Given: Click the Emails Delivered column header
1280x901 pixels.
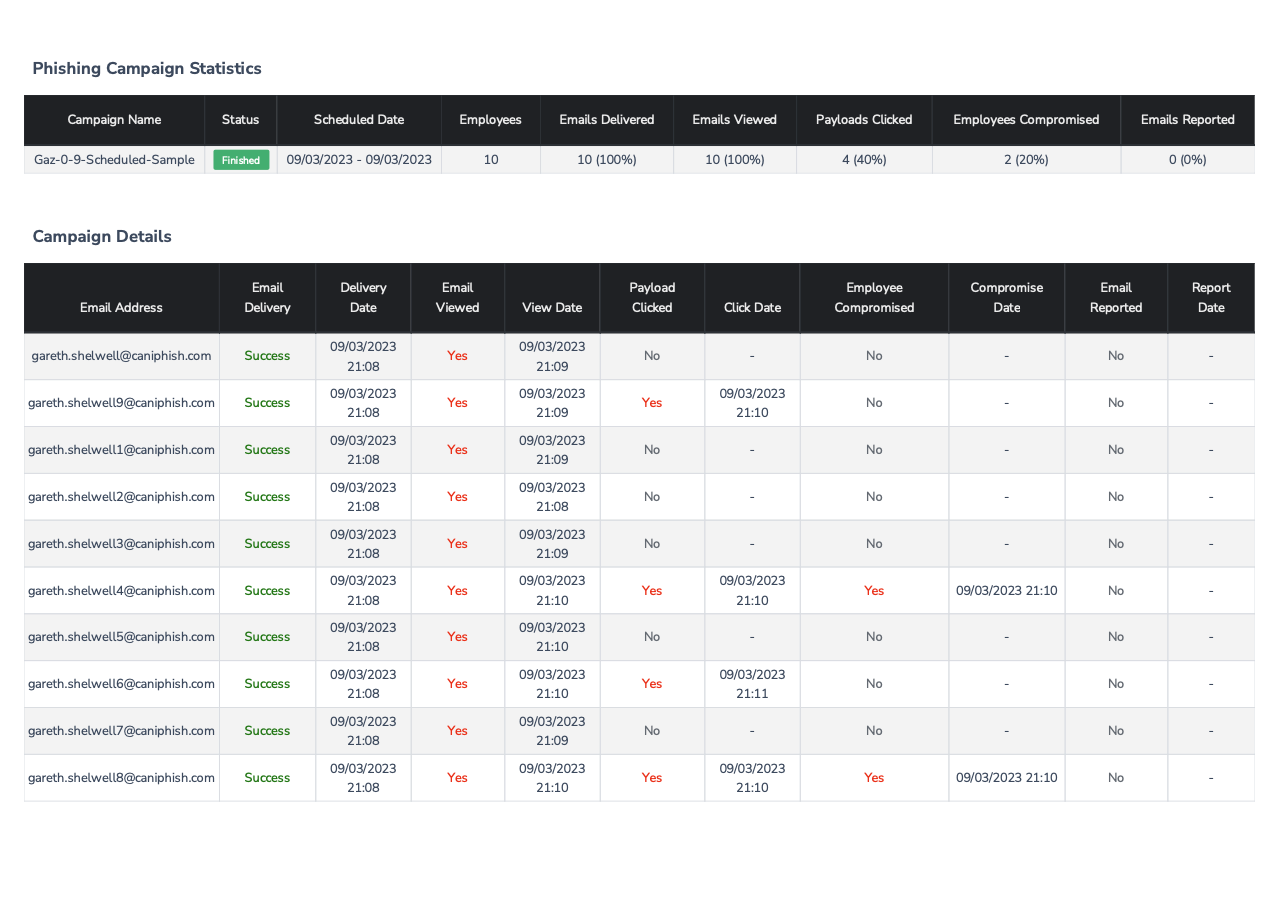Looking at the screenshot, I should click(x=606, y=120).
